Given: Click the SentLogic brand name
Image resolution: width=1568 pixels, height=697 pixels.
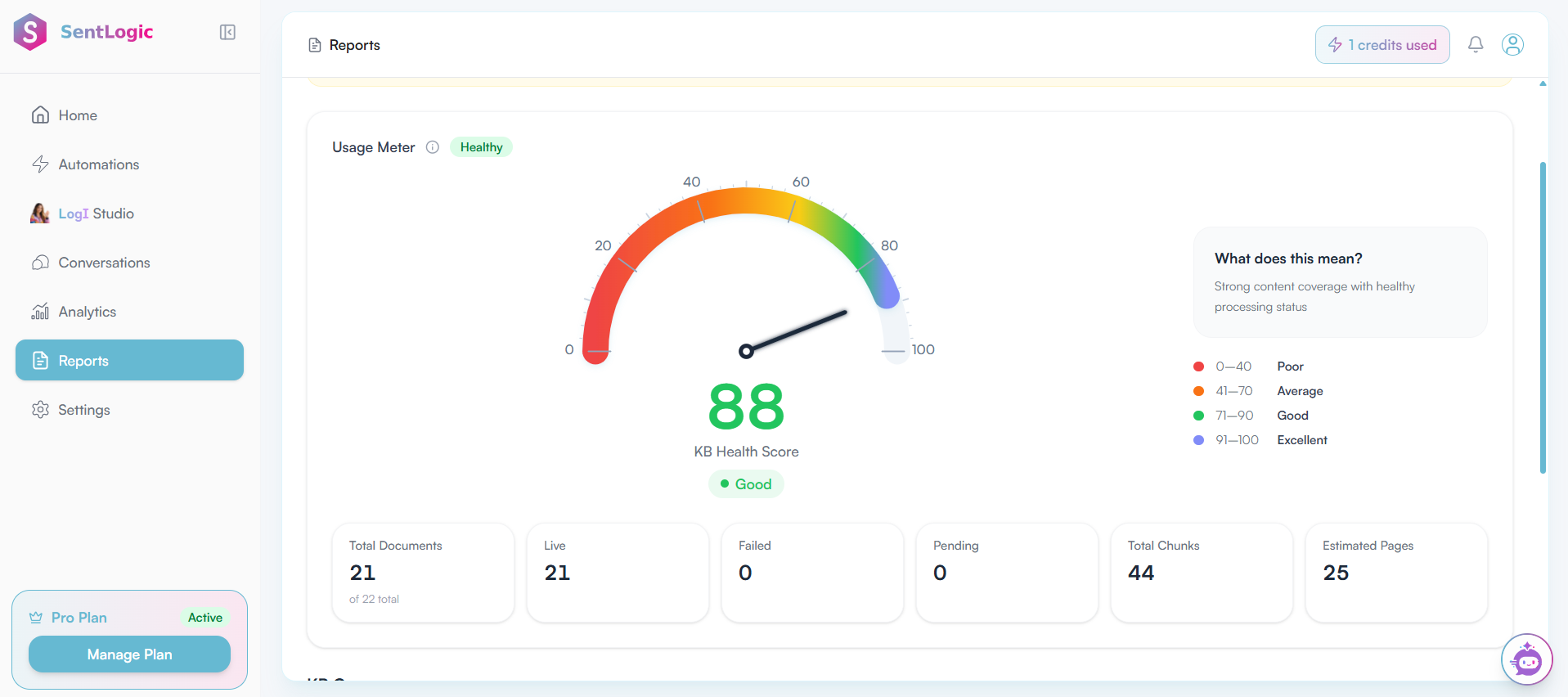Looking at the screenshot, I should tap(106, 32).
